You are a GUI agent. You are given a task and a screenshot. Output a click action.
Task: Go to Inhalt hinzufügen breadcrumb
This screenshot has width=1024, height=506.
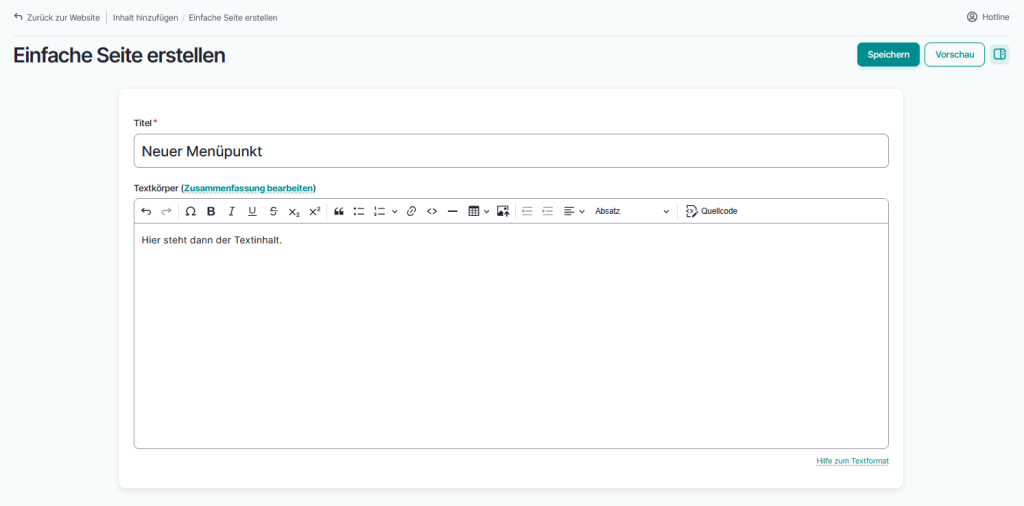145,17
